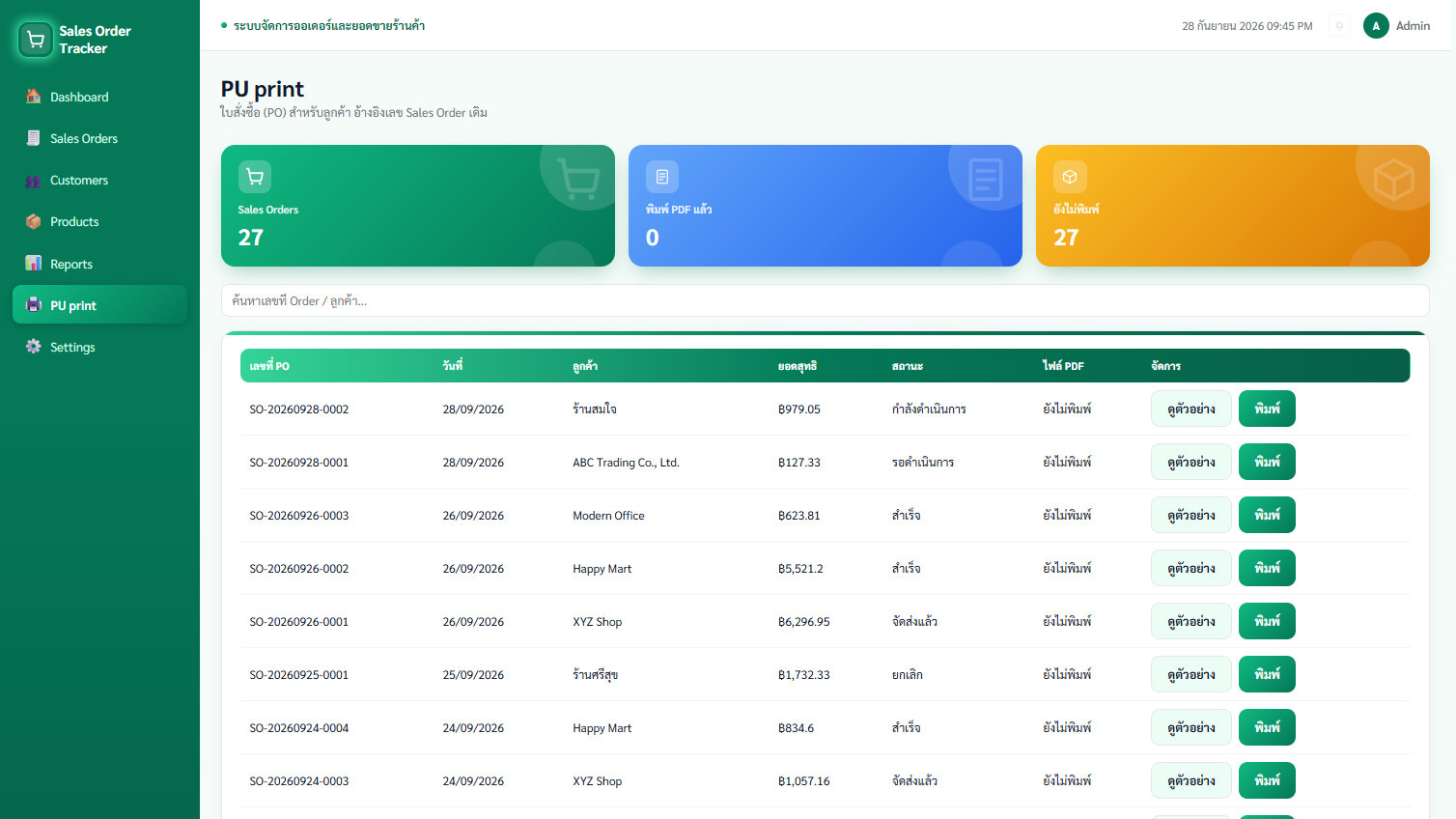The image size is (1456, 819).
Task: Click the Sales Order Tracker cart logo
Action: (x=36, y=40)
